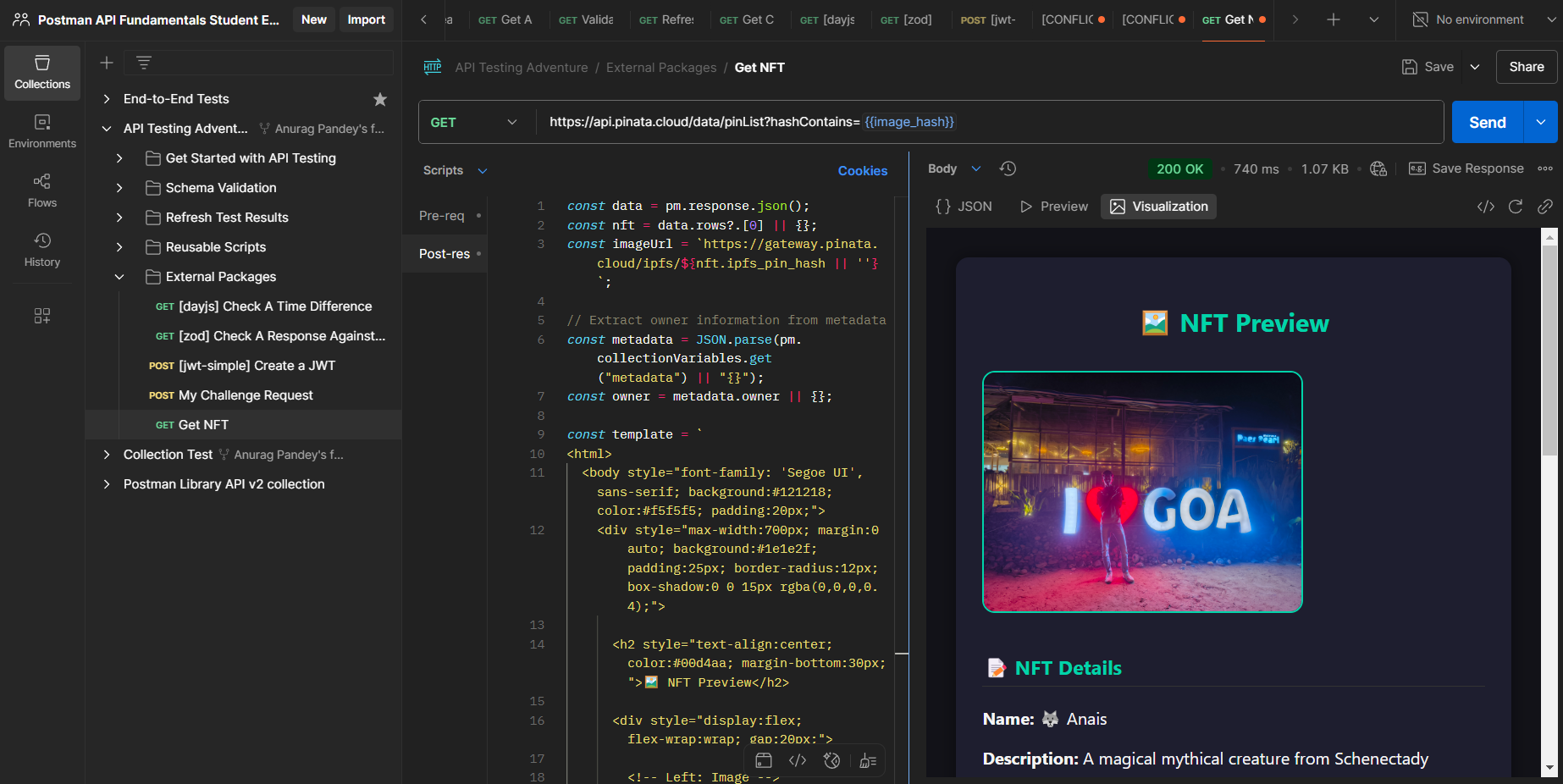This screenshot has height=784, width=1563.
Task: Open the Flows sidebar panel
Action: (42, 191)
